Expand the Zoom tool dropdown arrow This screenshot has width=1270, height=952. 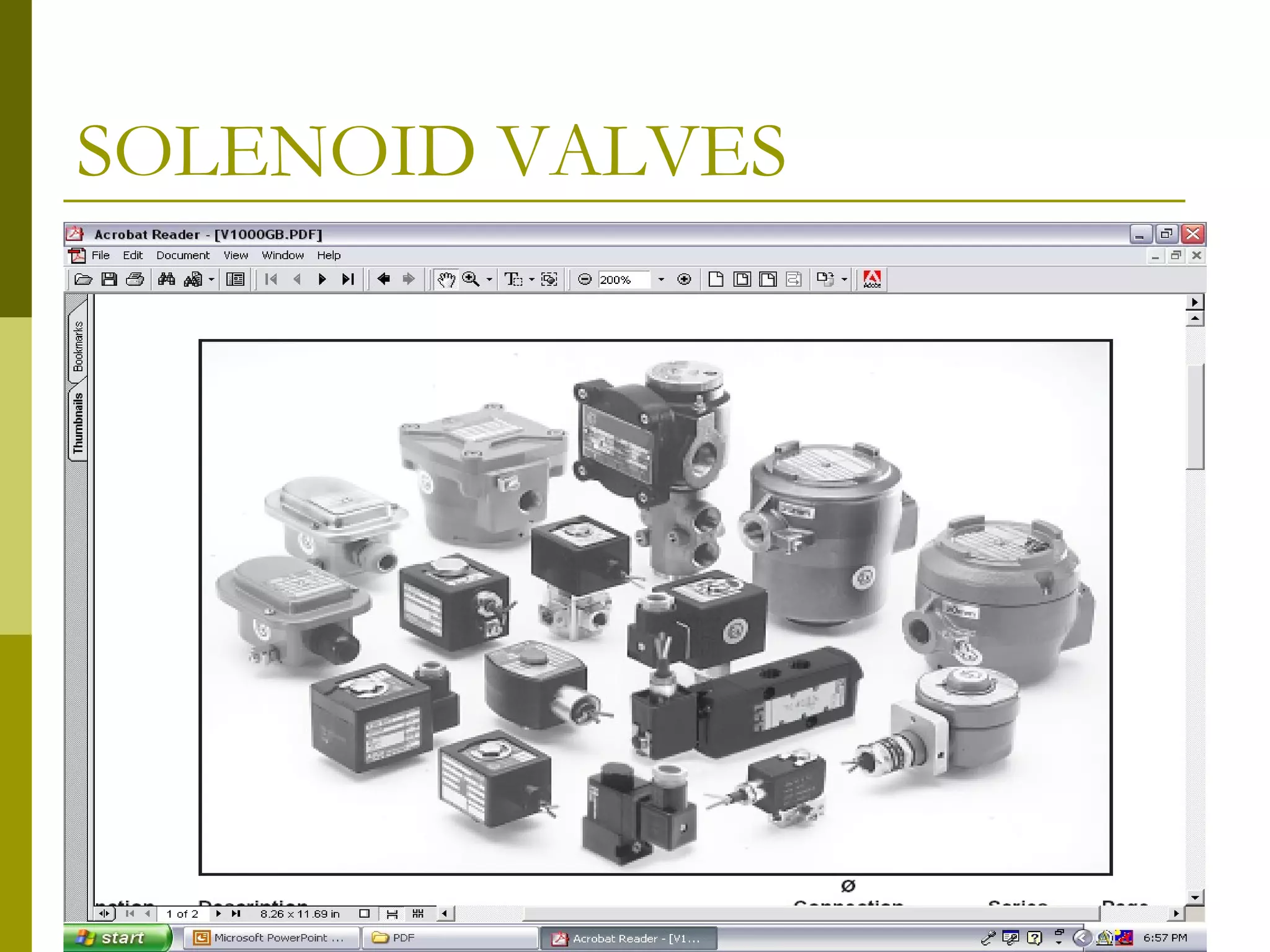[x=489, y=280]
